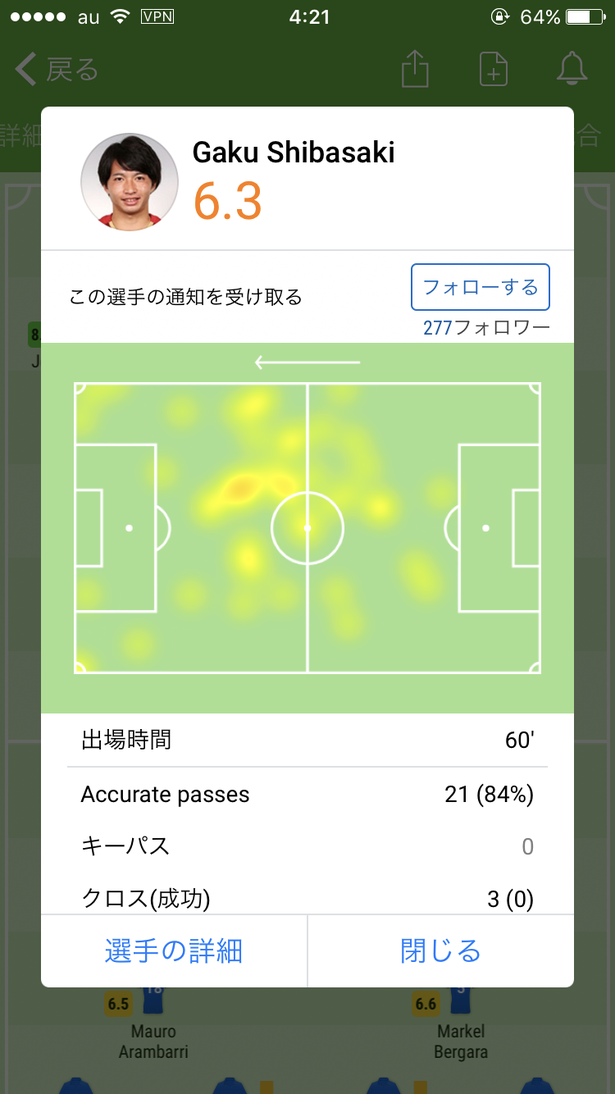Viewport: 615px width, 1094px height.
Task: Follow player with フォローする button
Action: [480, 287]
